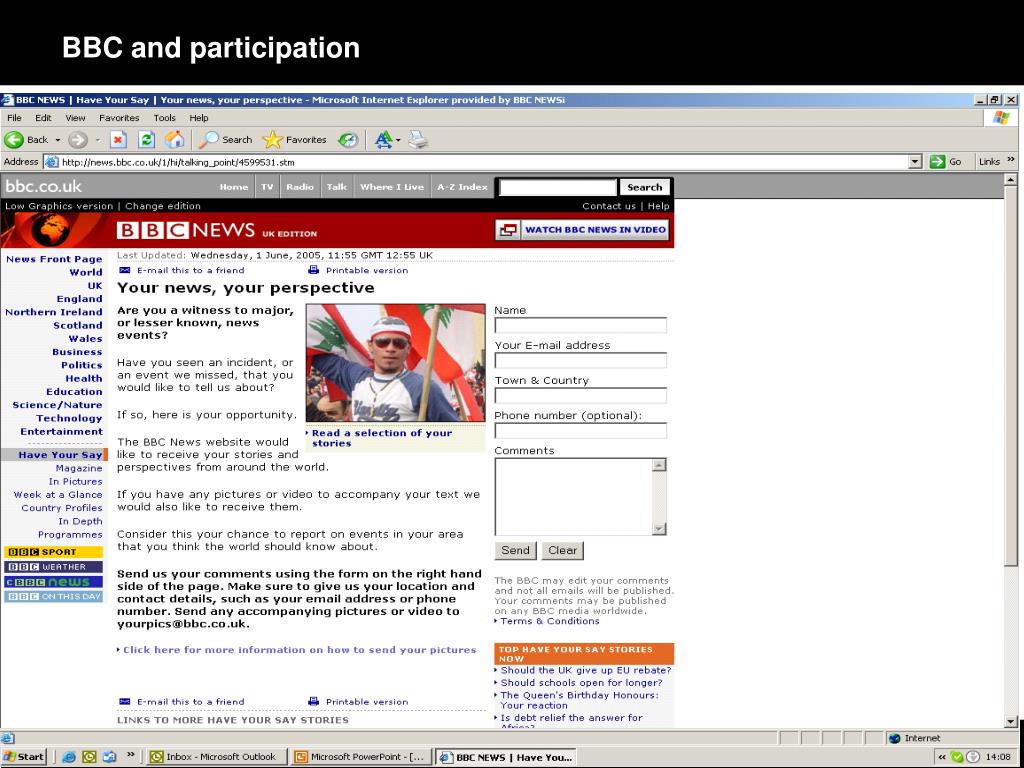Image resolution: width=1024 pixels, height=768 pixels.
Task: Click link about how to send your pictures
Action: [300, 650]
